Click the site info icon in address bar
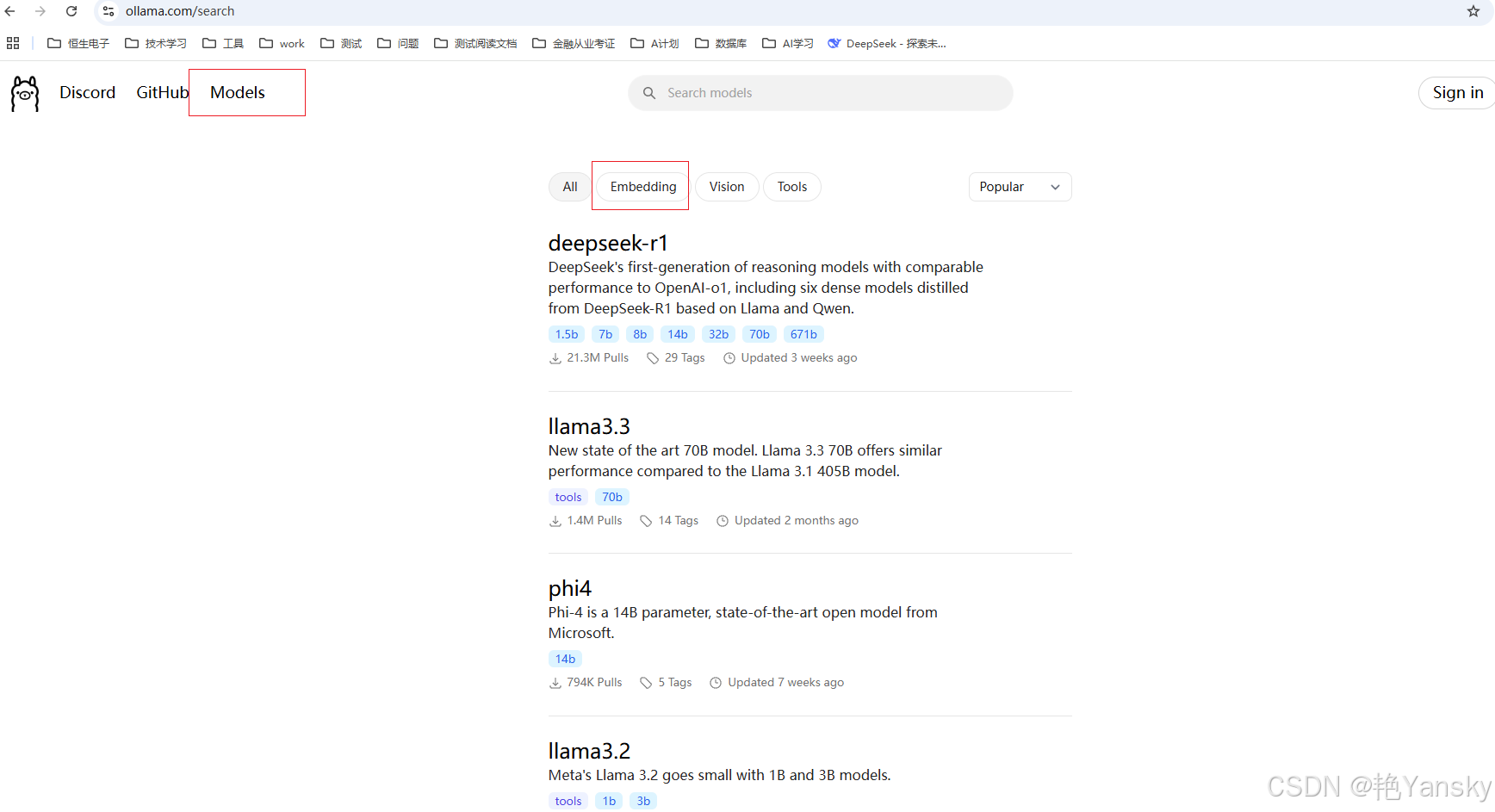Screen dimensions: 1495x812 click(x=109, y=11)
